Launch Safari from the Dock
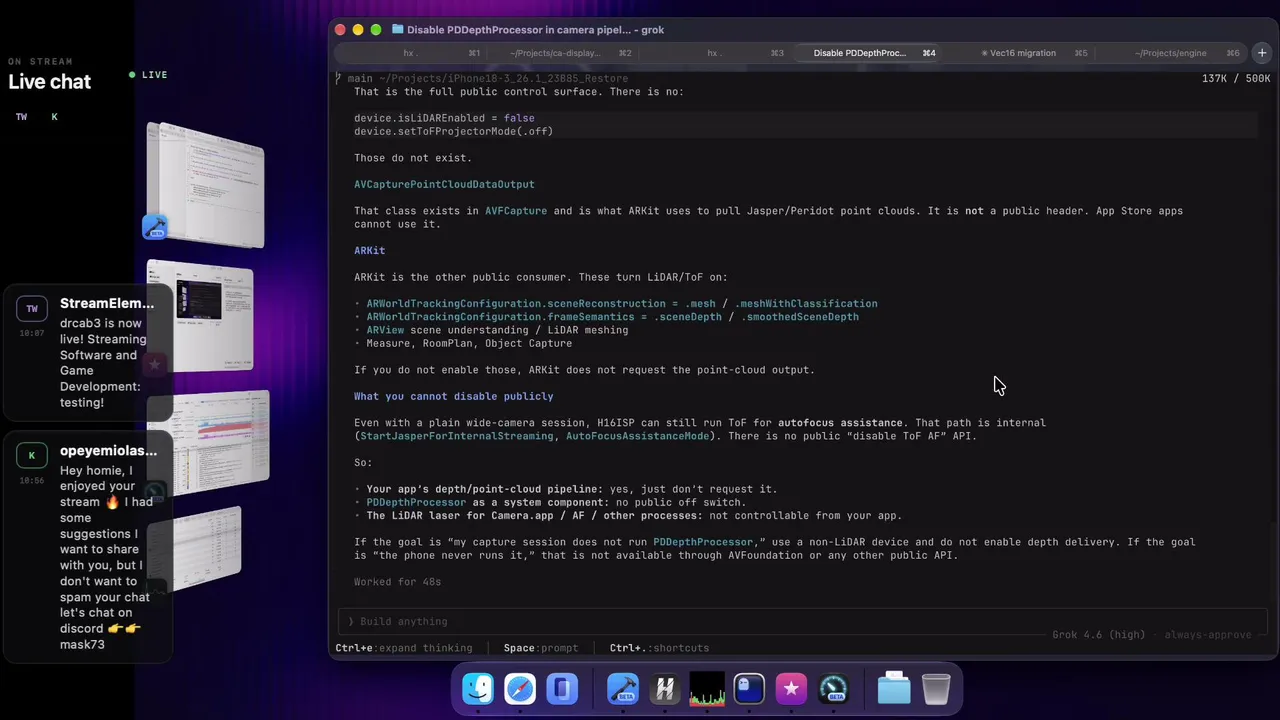This screenshot has height=720, width=1280. pyautogui.click(x=520, y=689)
